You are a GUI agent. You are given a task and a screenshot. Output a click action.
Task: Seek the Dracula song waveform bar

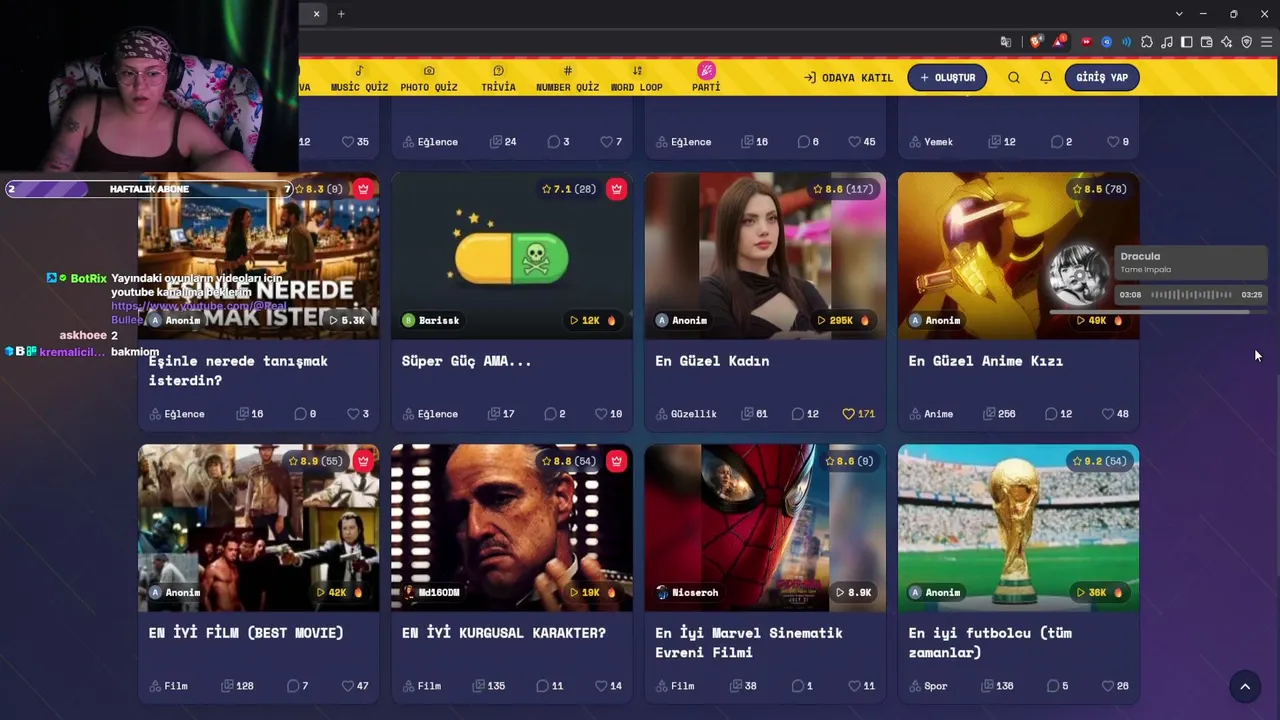coord(1191,295)
